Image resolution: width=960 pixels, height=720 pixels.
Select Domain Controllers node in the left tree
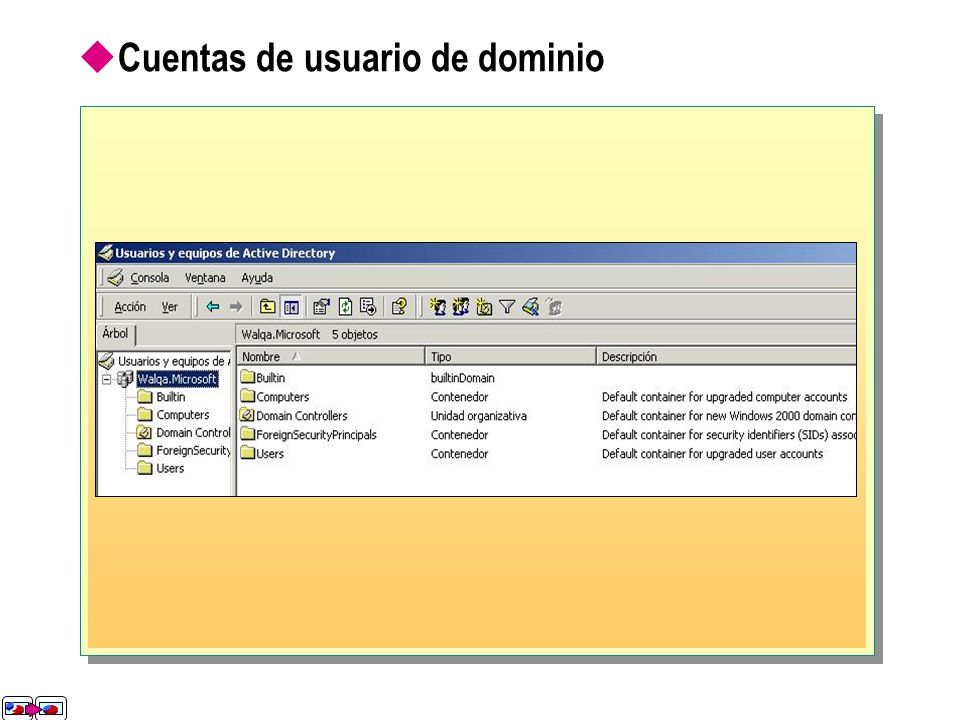coord(193,432)
